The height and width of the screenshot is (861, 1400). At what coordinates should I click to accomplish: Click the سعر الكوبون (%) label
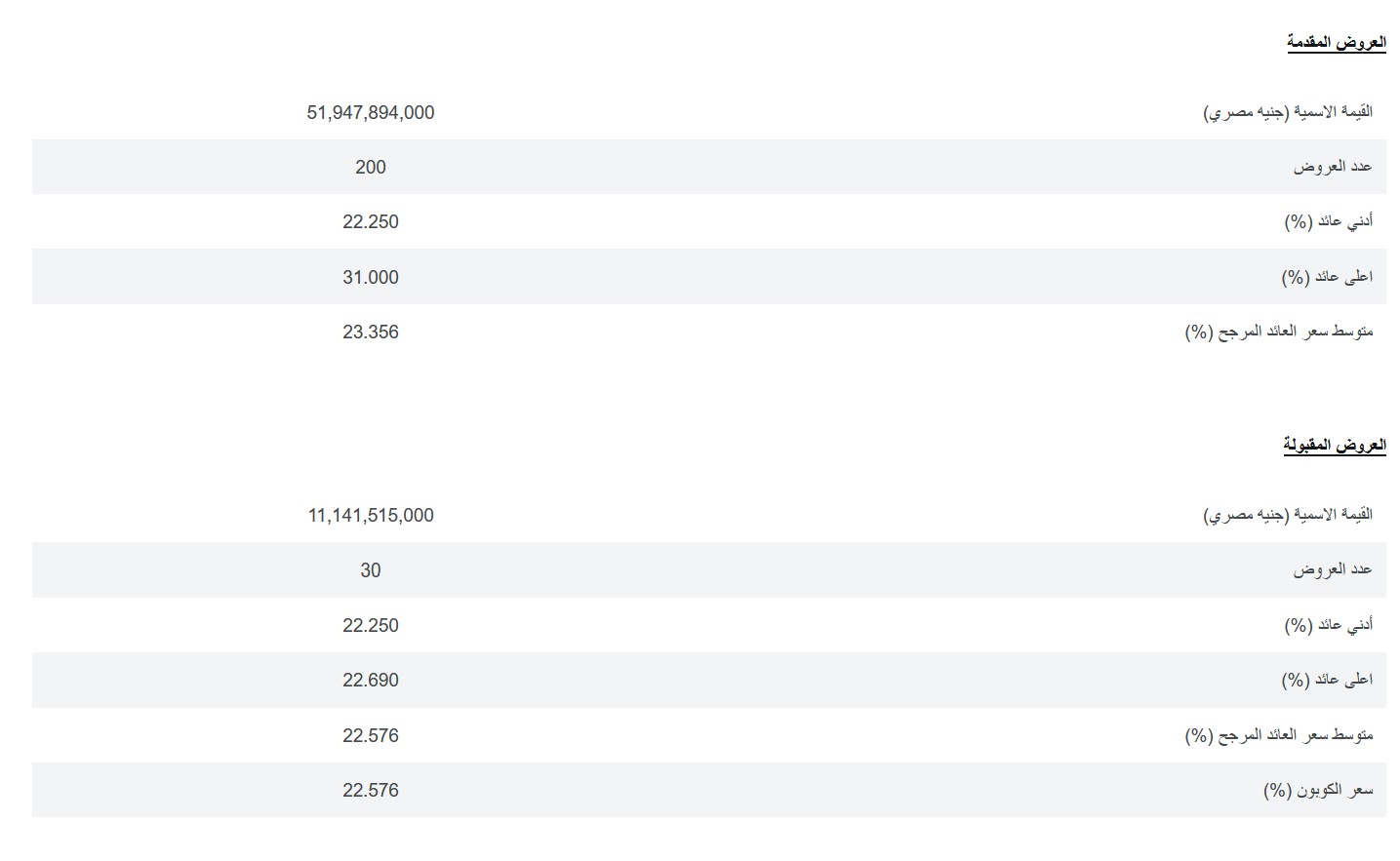(x=1318, y=790)
